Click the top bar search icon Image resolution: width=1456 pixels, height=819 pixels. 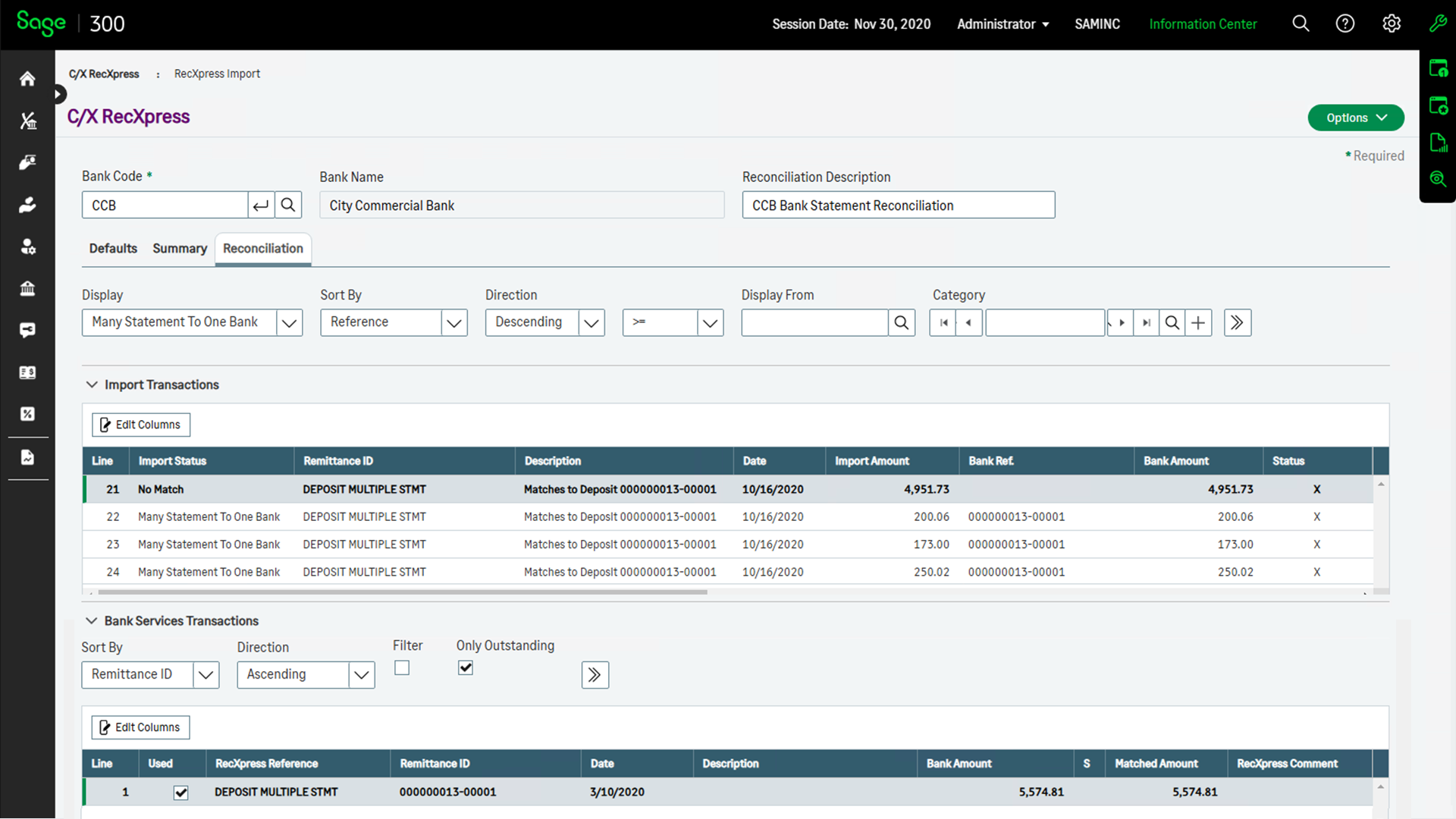pos(1301,24)
